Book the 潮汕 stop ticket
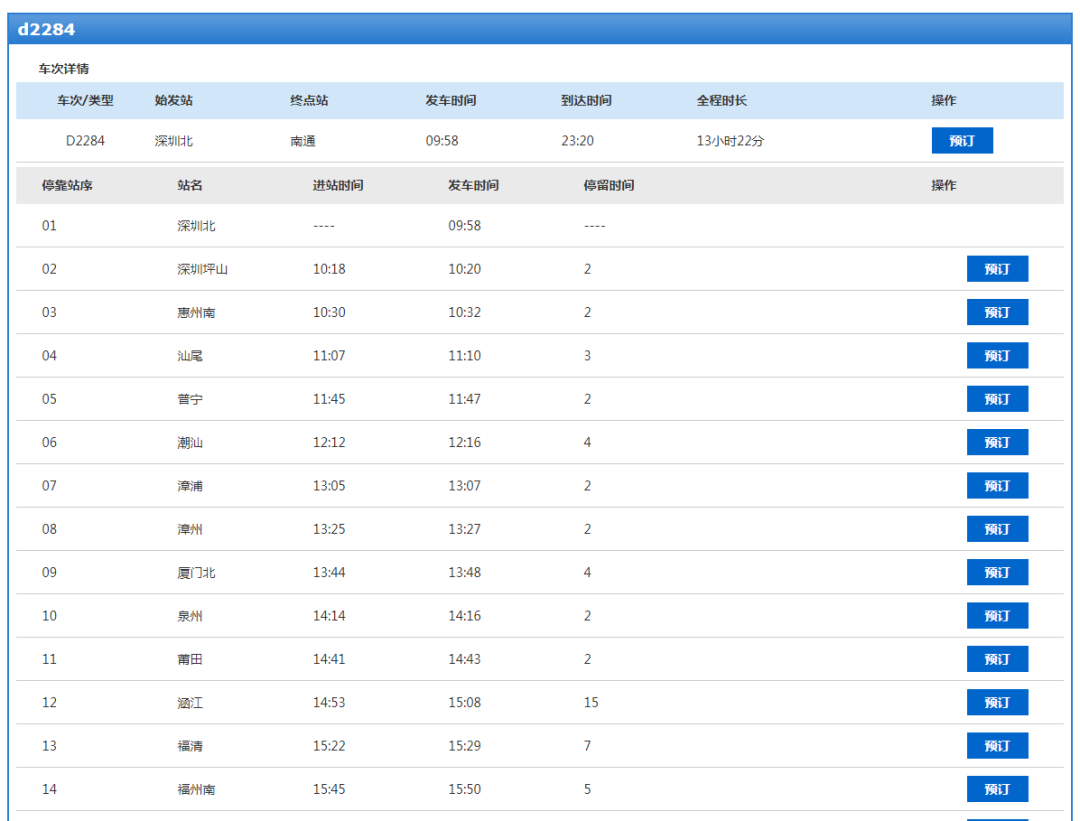The width and height of the screenshot is (1080, 821). pos(997,442)
